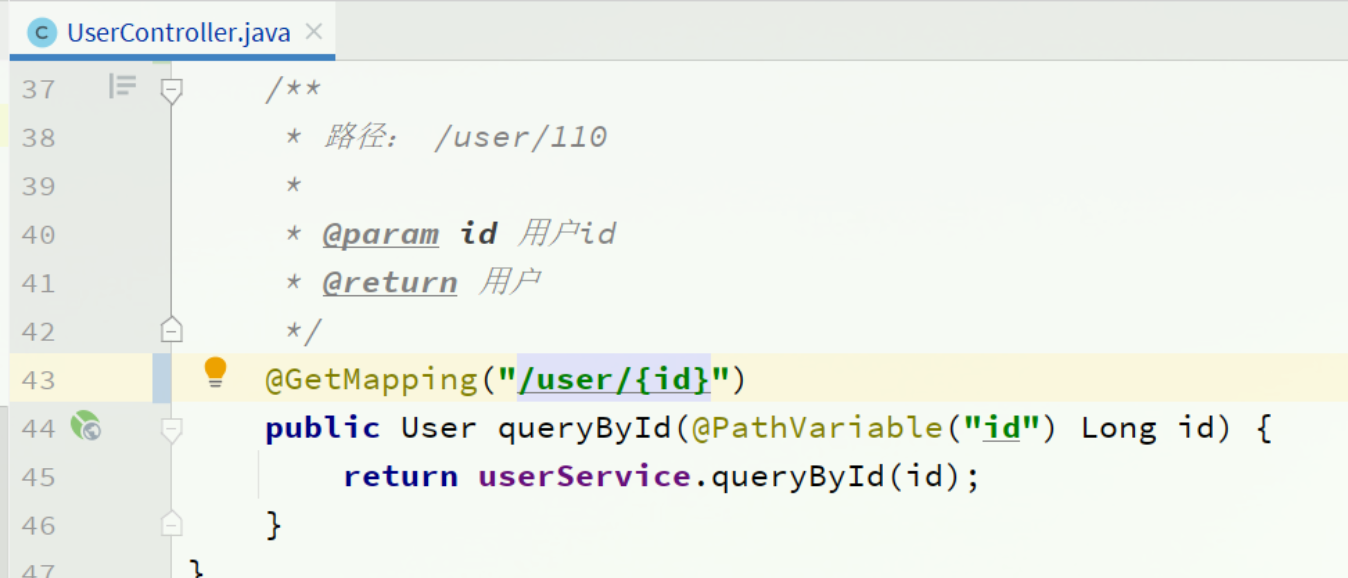1348x578 pixels.
Task: Click the request mapping gutter icon on line 44
Action: pyautogui.click(x=85, y=428)
